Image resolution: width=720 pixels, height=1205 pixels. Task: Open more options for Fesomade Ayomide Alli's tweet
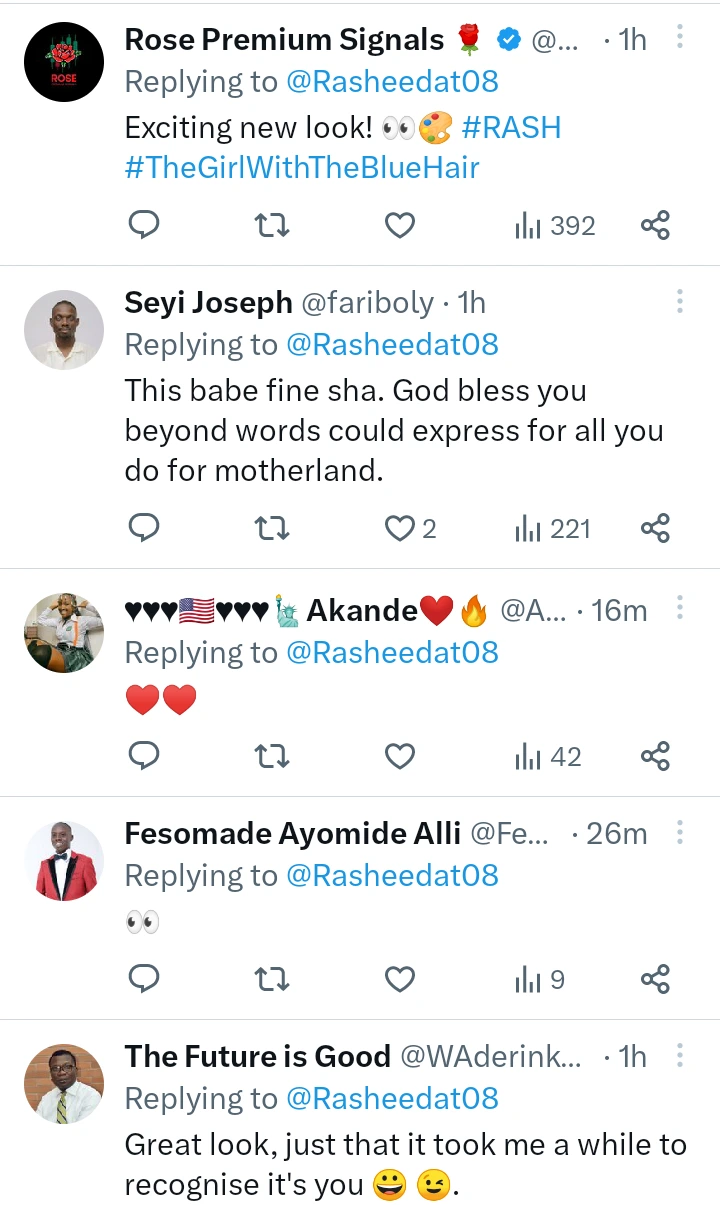coord(680,832)
